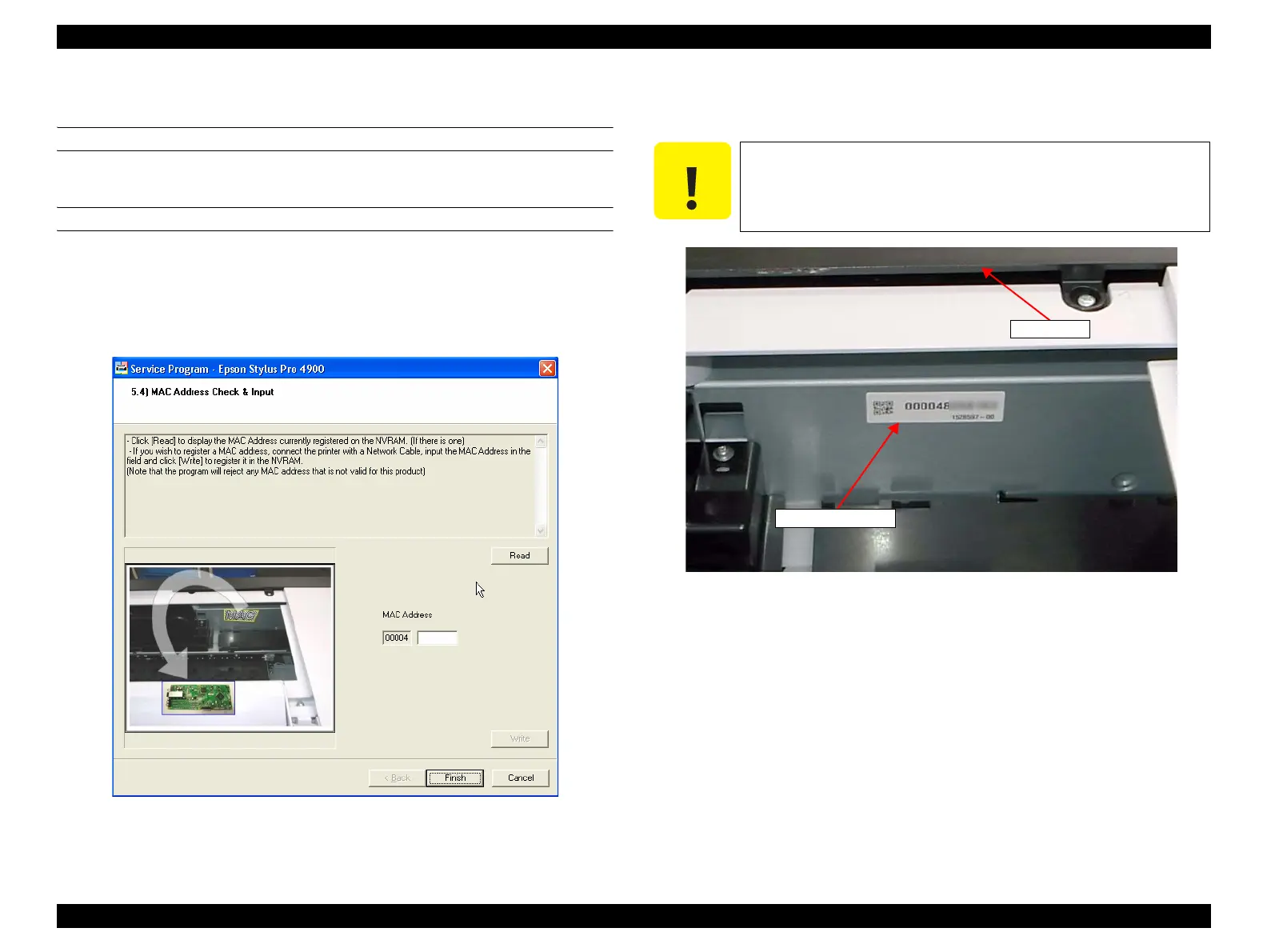Image resolution: width=1267 pixels, height=952 pixels.
Task: Click the '5.4) MAC Address Check & Input' heading
Action: click(x=202, y=392)
